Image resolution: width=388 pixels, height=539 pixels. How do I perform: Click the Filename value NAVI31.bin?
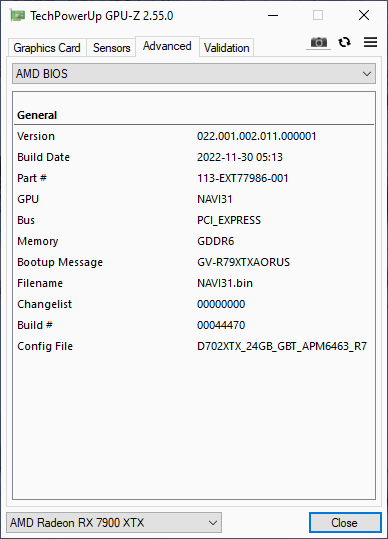click(225, 283)
